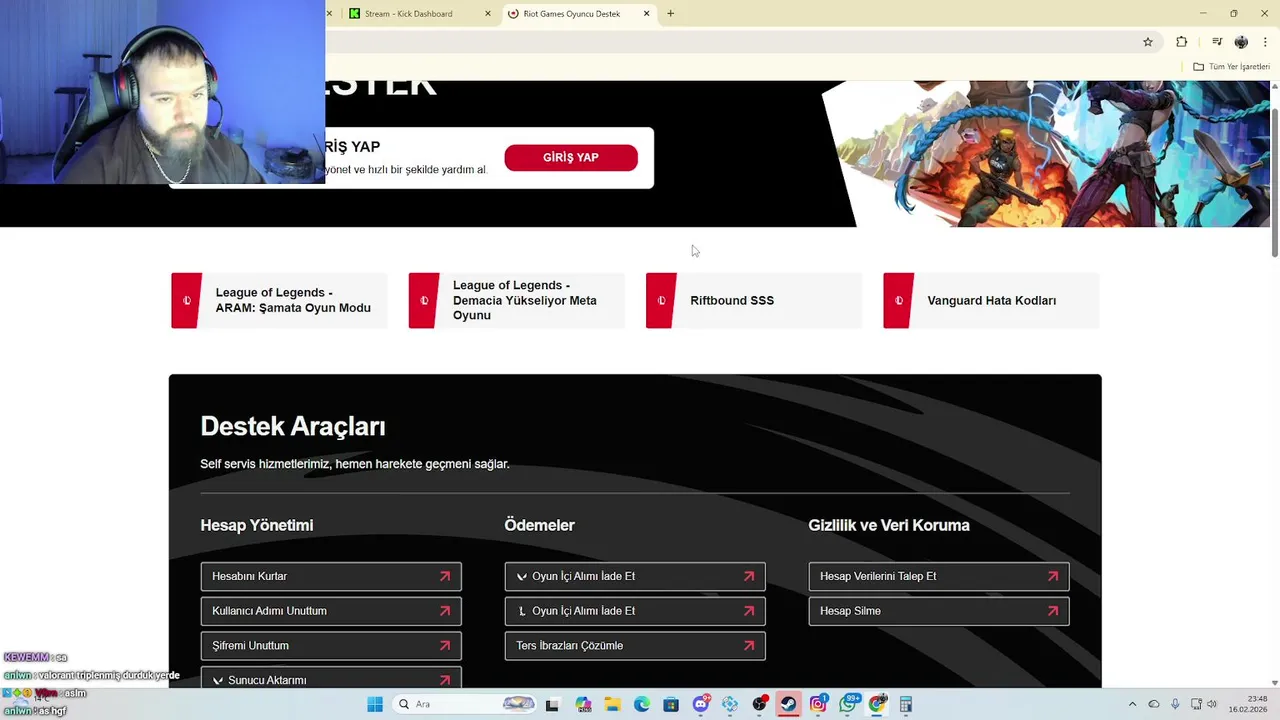Open WhatsApp from the taskbar
The image size is (1280, 720).
click(x=848, y=704)
